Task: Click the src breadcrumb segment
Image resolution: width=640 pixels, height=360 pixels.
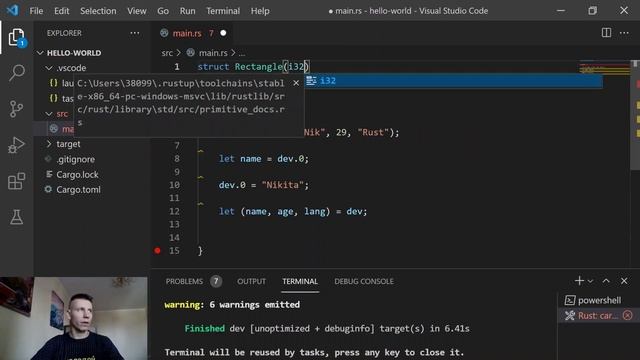Action: click(167, 53)
